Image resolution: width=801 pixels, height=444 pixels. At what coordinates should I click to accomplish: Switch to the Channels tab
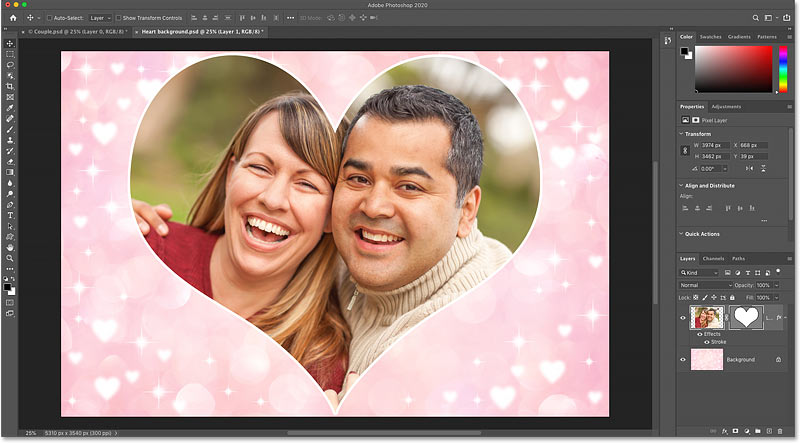713,259
